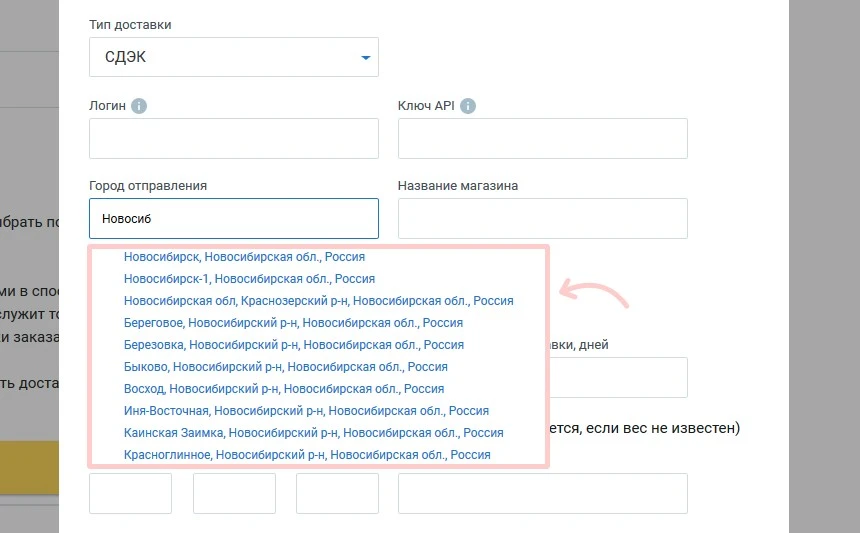Image resolution: width=860 pixels, height=533 pixels.
Task: Select the Каинская Заимка suggestion
Action: pyautogui.click(x=313, y=433)
